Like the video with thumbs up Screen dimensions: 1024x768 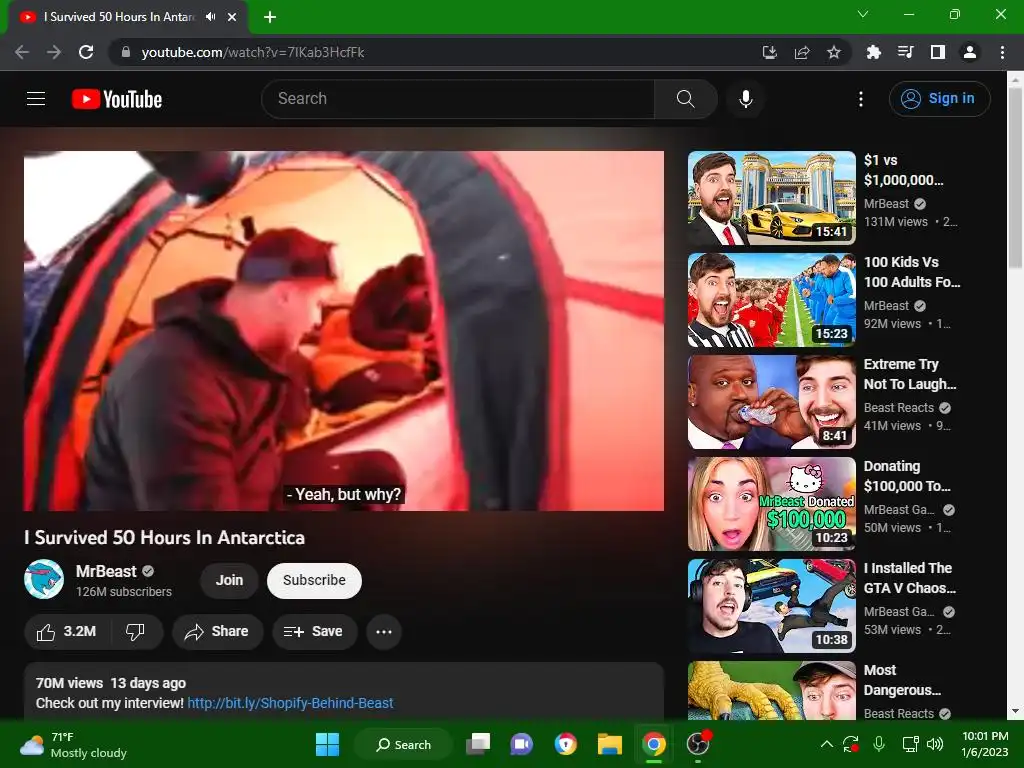tap(67, 632)
